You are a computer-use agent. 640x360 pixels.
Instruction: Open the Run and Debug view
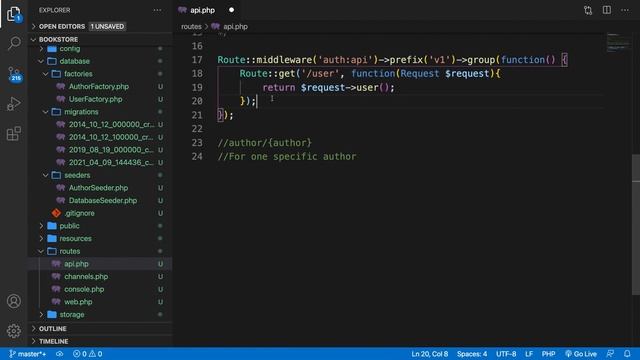pos(14,104)
